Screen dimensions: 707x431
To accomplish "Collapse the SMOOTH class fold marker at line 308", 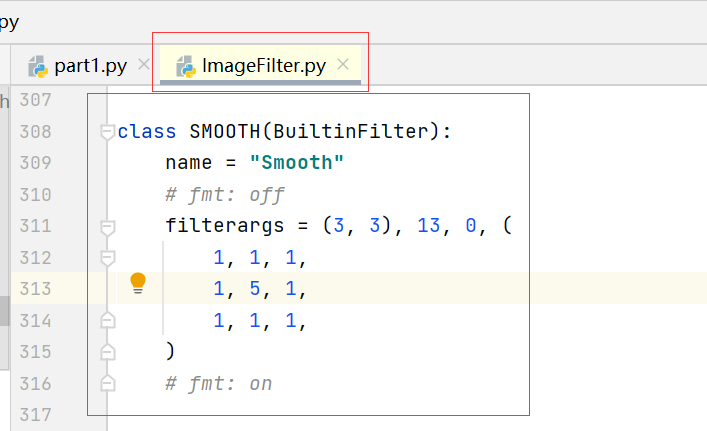I will [107, 132].
